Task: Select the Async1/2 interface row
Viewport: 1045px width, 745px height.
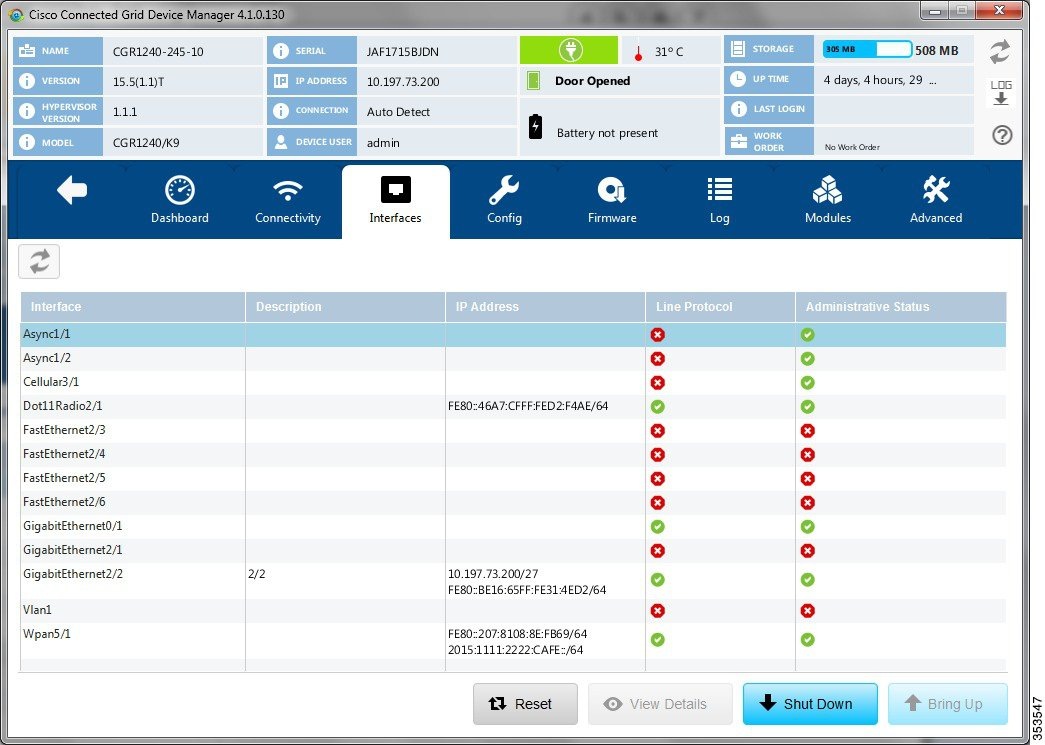Action: point(513,359)
